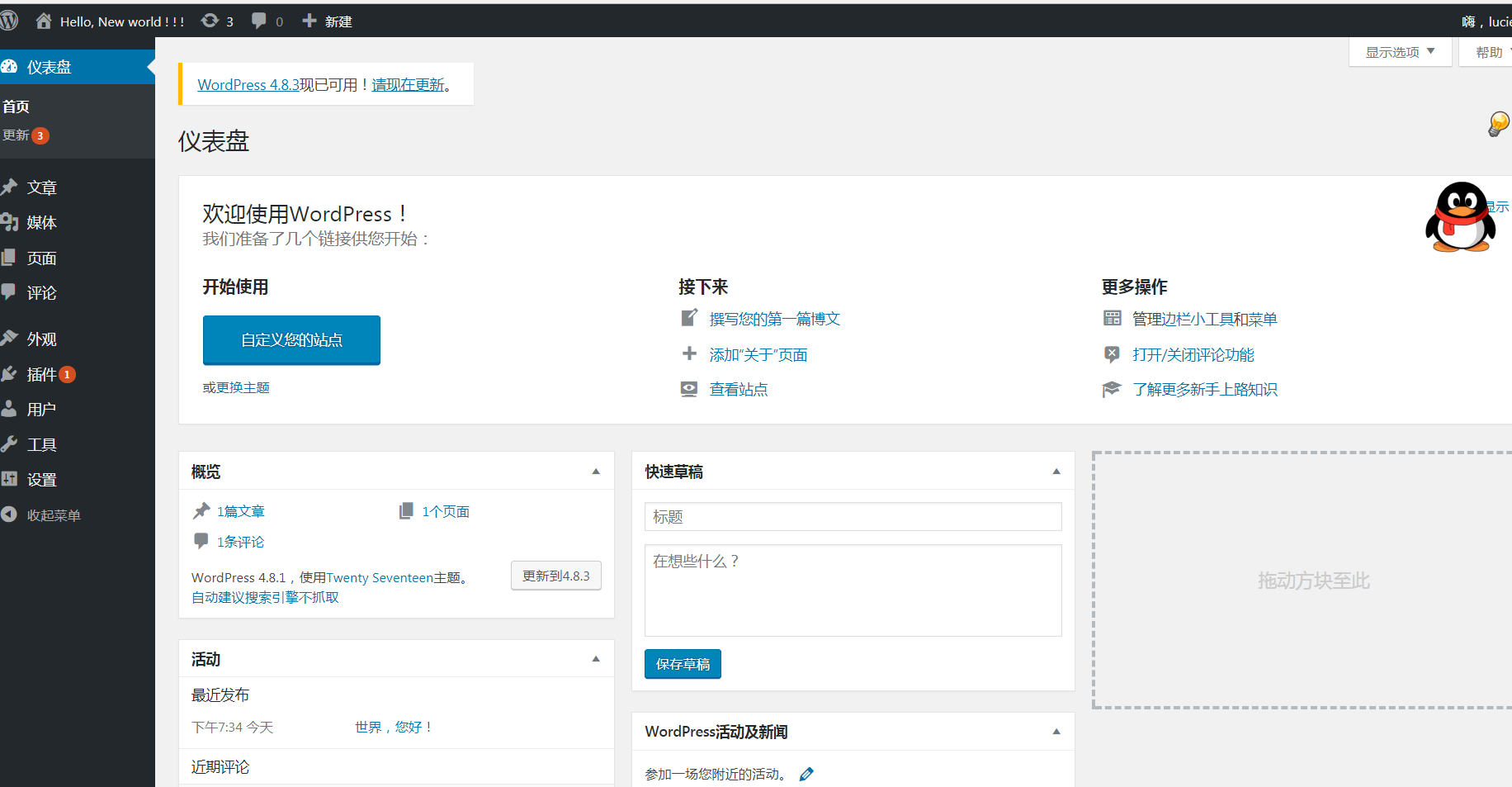The height and width of the screenshot is (787, 1512).
Task: Click the graduation cap icon beside 了解更多新手上路知识
Action: click(1112, 389)
